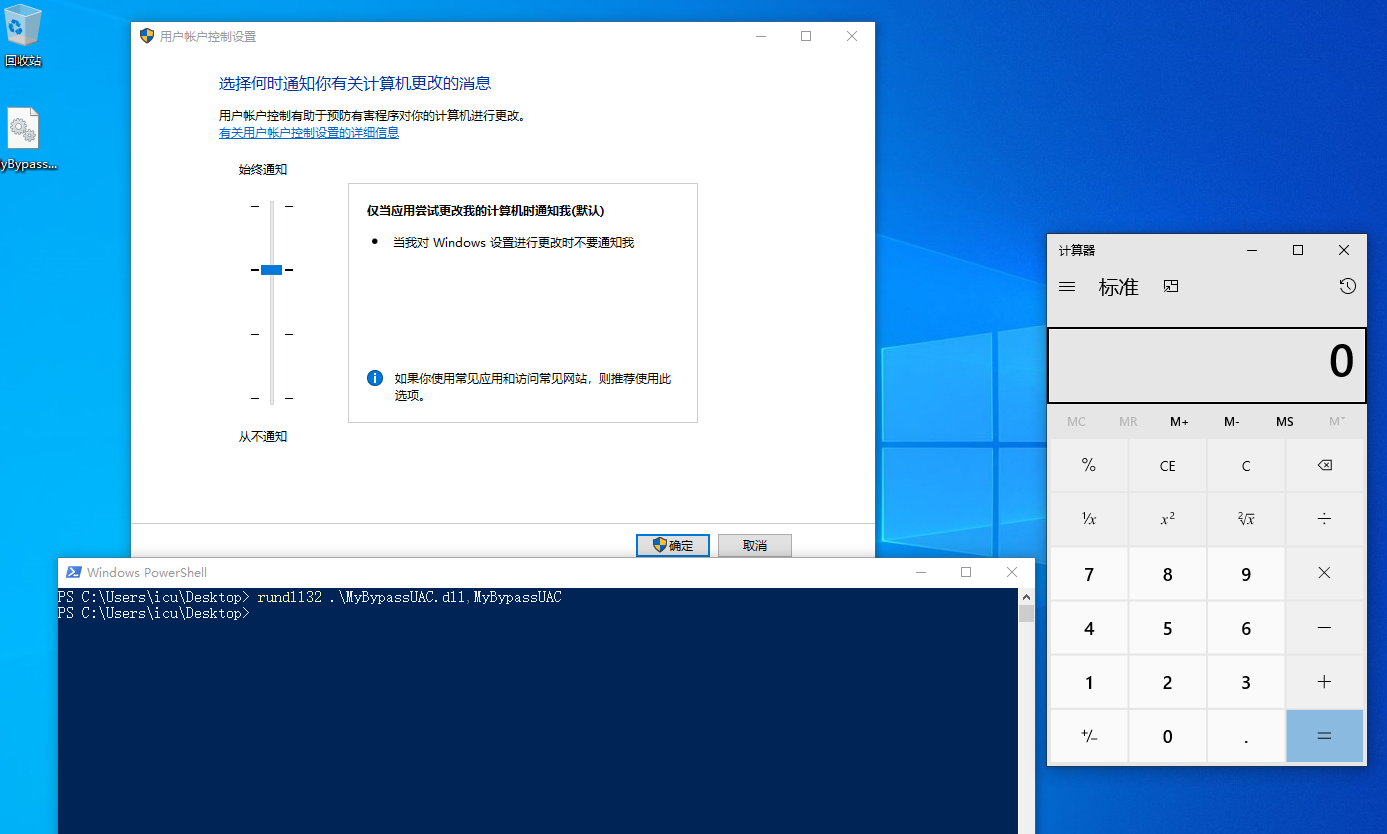Viewport: 1387px width, 834px height.
Task: Click the Calculator display value 0
Action: (1341, 362)
